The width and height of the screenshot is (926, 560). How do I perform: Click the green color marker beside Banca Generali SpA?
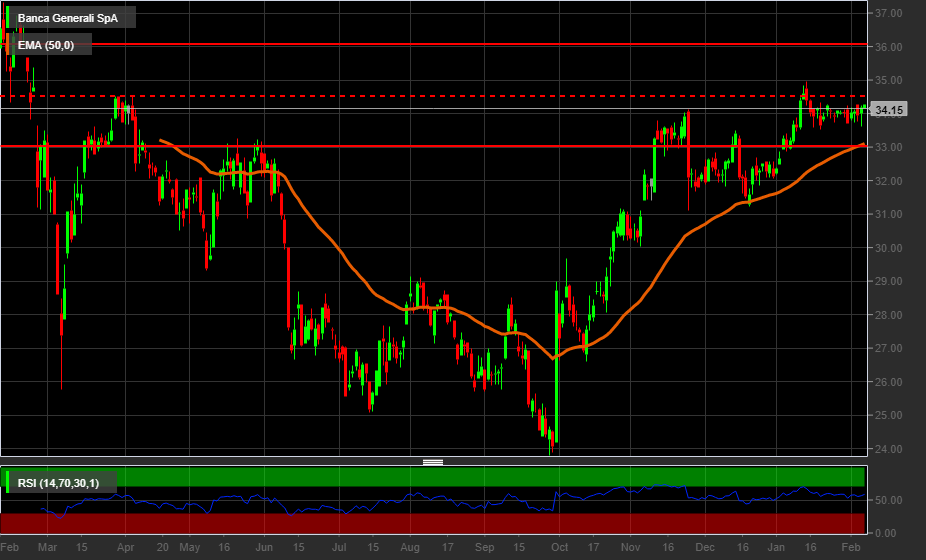pyautogui.click(x=7, y=17)
